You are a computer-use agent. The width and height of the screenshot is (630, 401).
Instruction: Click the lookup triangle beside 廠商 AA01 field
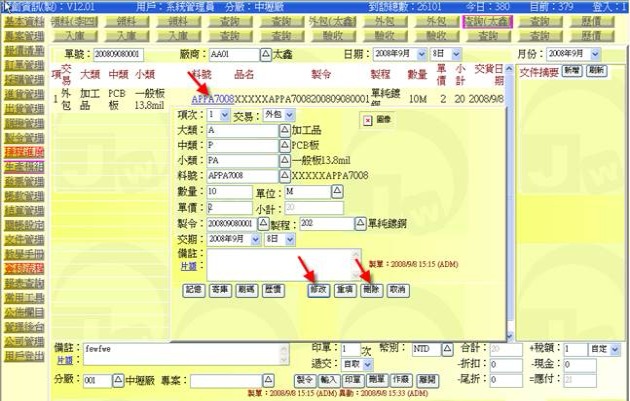(265, 53)
